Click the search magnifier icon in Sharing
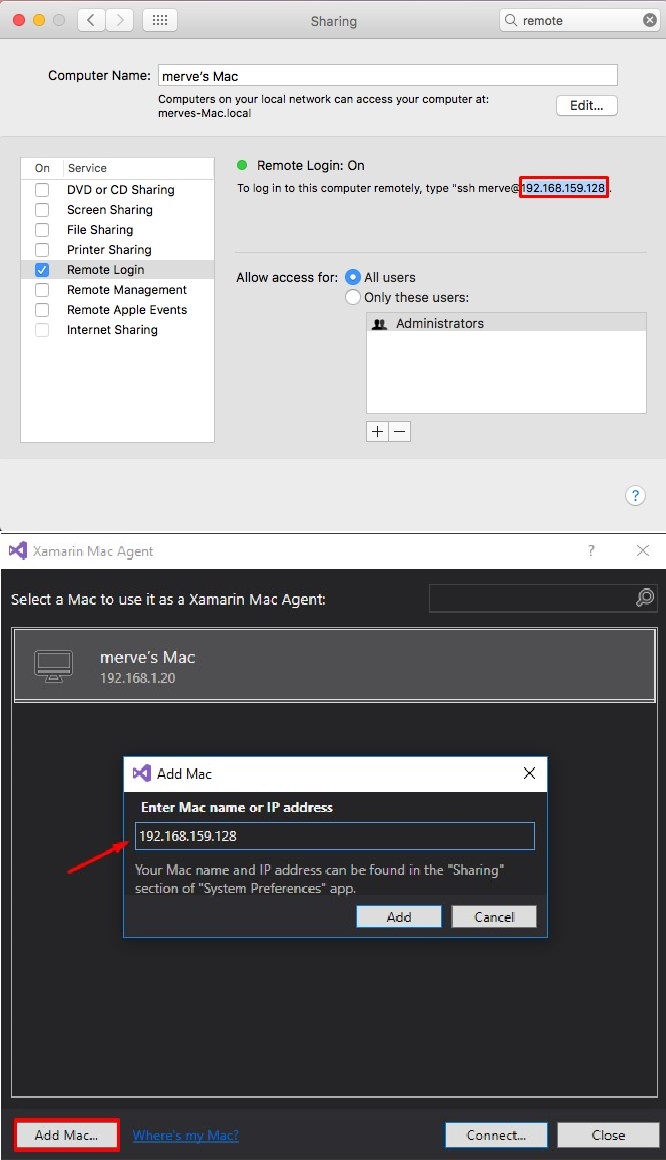This screenshot has width=666, height=1160. pos(511,20)
